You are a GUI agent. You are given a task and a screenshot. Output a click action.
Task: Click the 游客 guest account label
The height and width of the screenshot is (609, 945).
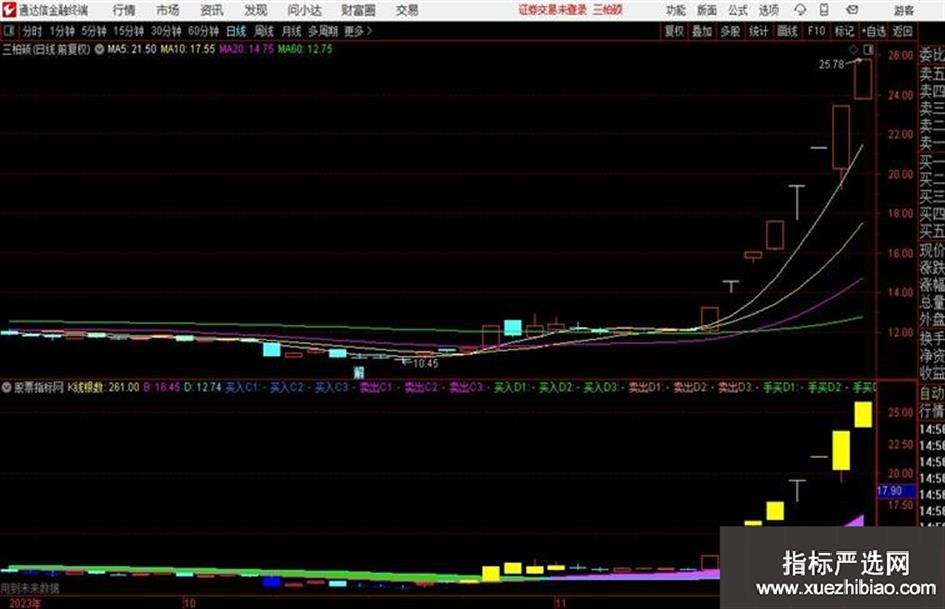(x=903, y=10)
